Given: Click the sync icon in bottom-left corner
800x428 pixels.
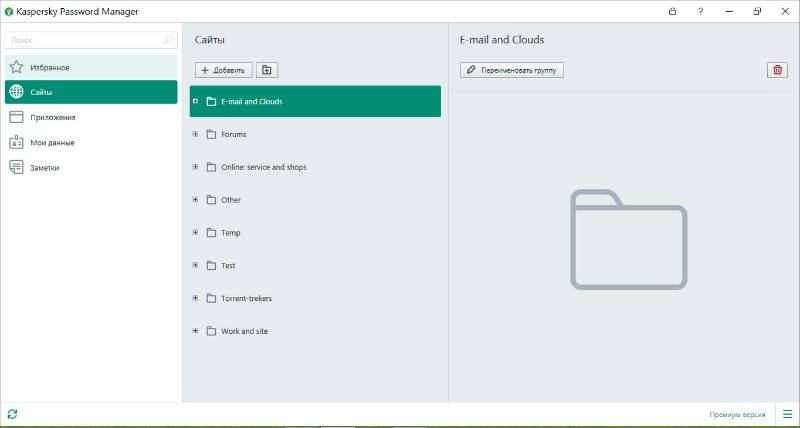Looking at the screenshot, I should click(12, 414).
